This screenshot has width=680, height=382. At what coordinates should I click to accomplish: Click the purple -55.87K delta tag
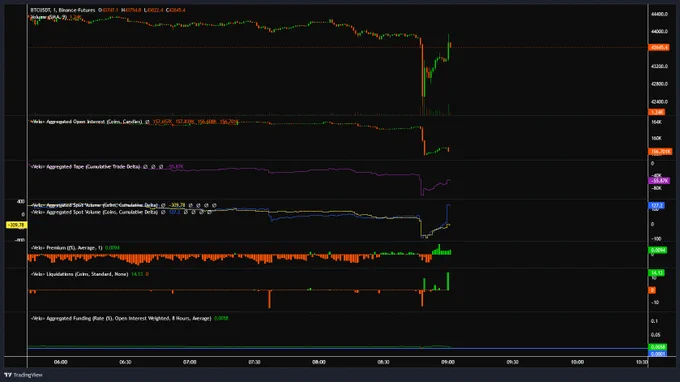659,181
